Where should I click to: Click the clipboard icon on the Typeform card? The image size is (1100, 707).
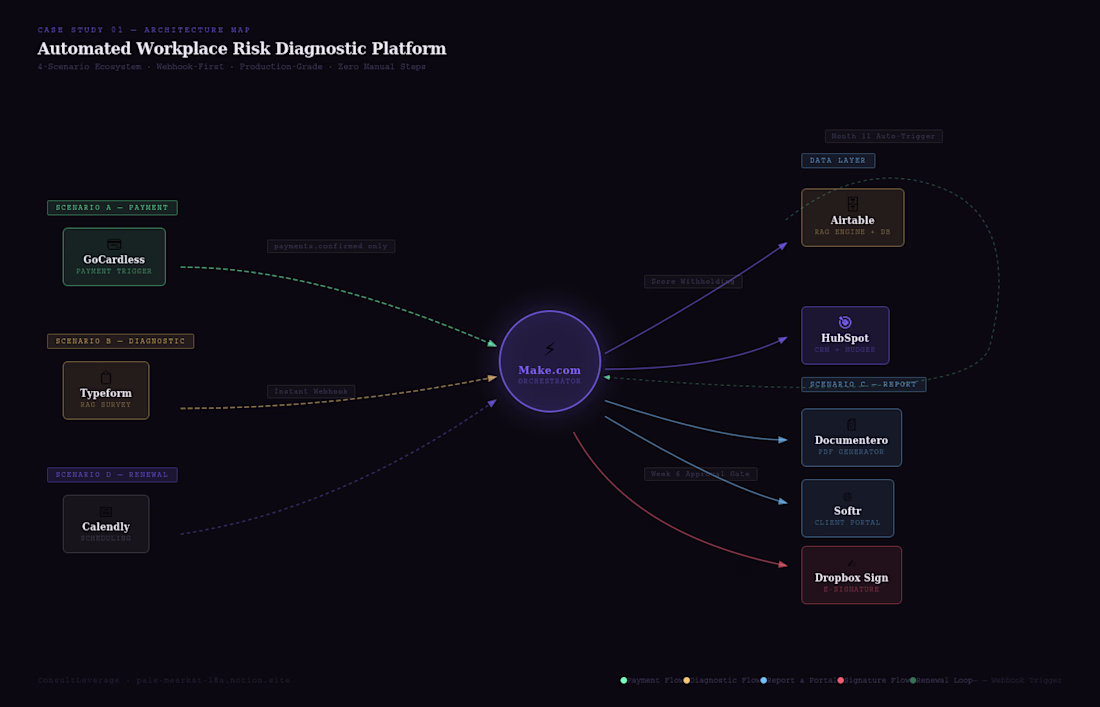pyautogui.click(x=106, y=377)
